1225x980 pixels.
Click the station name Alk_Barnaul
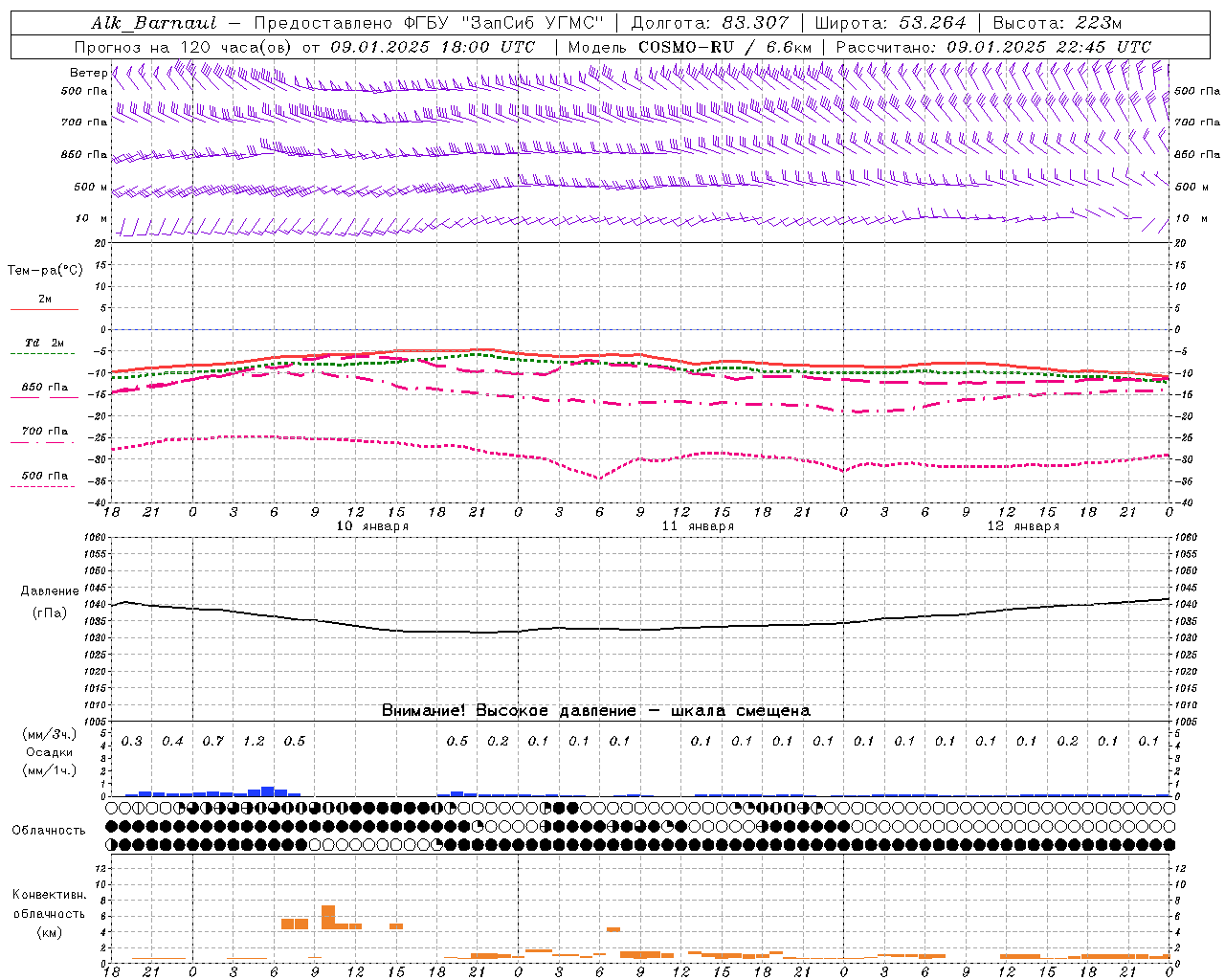click(x=154, y=23)
